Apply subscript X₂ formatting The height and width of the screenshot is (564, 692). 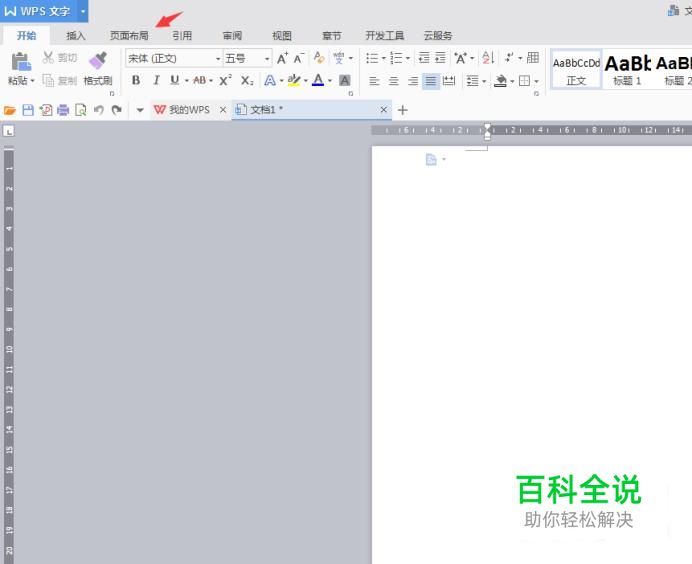coord(247,80)
